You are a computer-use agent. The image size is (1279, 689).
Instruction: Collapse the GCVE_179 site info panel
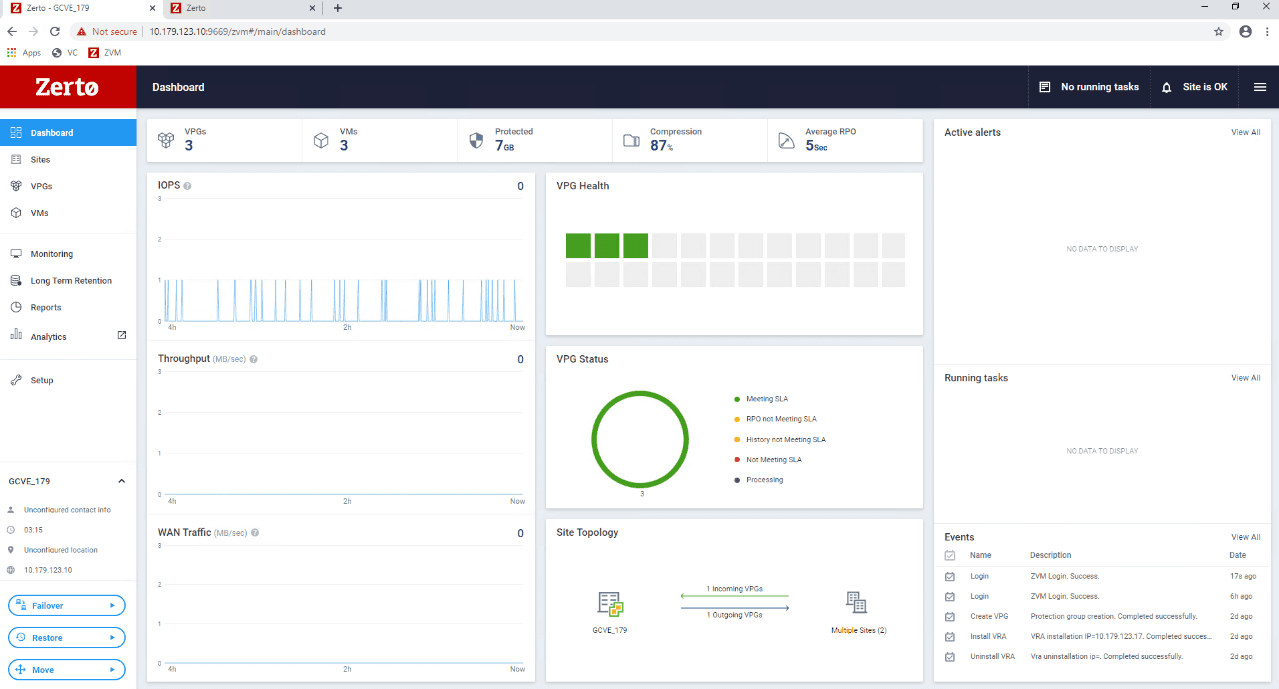pyautogui.click(x=122, y=481)
